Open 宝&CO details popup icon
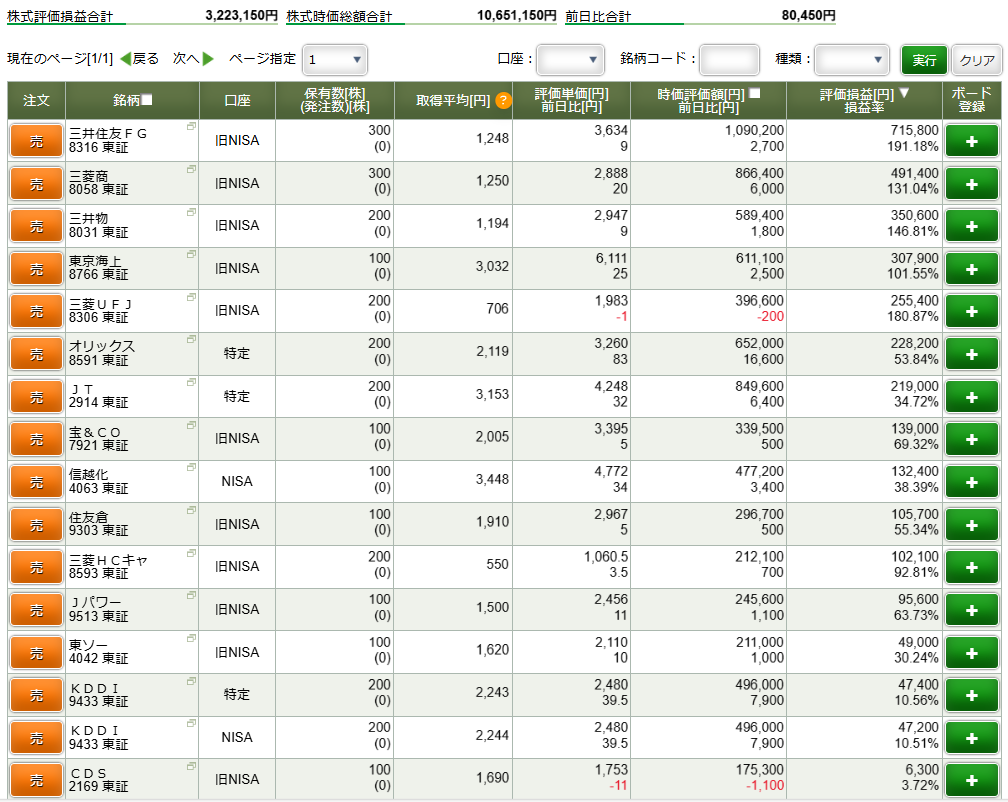 (x=191, y=425)
